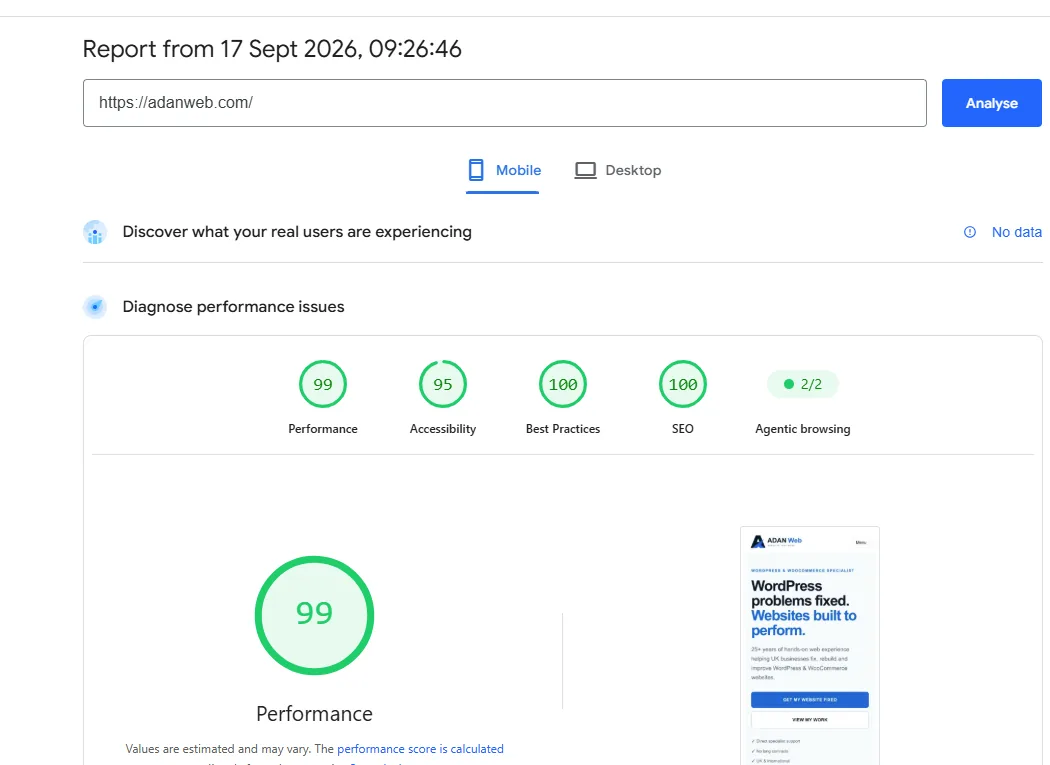Viewport: 1050px width, 765px height.
Task: Click the Diagnose performance issues heading
Action: (x=233, y=307)
